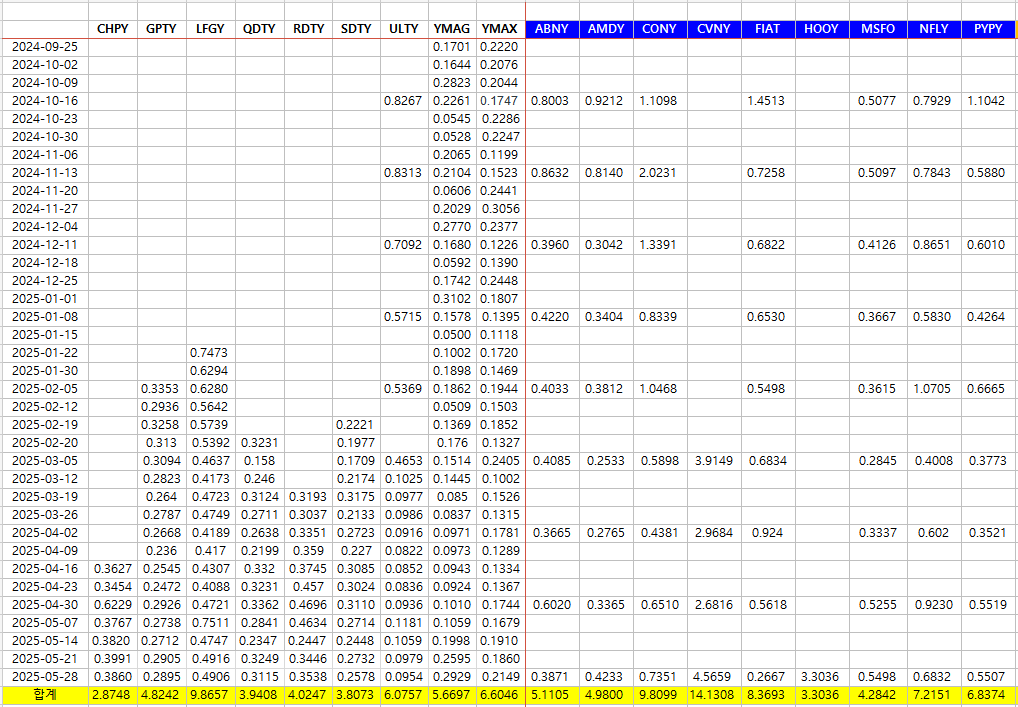Select the blue NFLY header cell
Viewport: 1018px width, 707px height.
(x=934, y=29)
